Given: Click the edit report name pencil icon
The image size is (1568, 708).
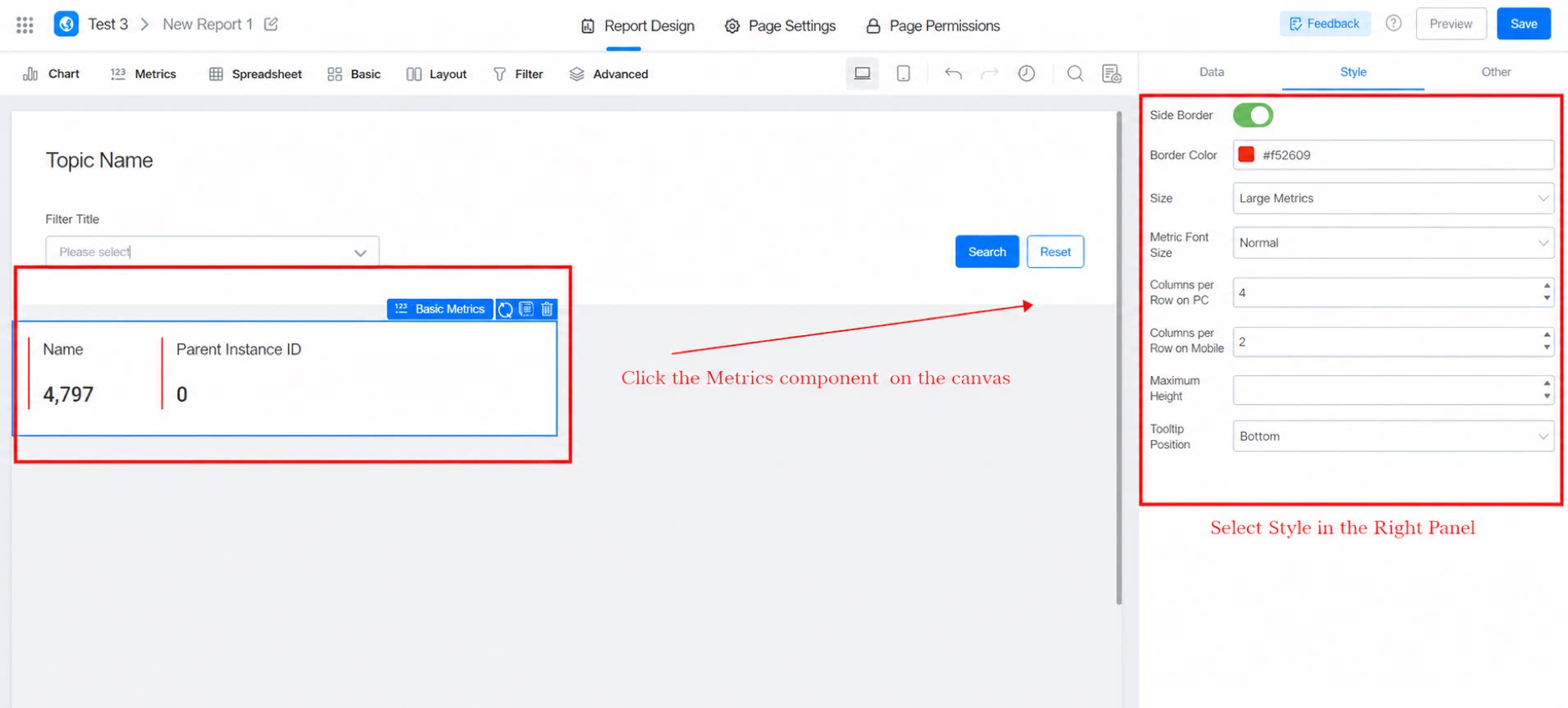Looking at the screenshot, I should coord(271,24).
